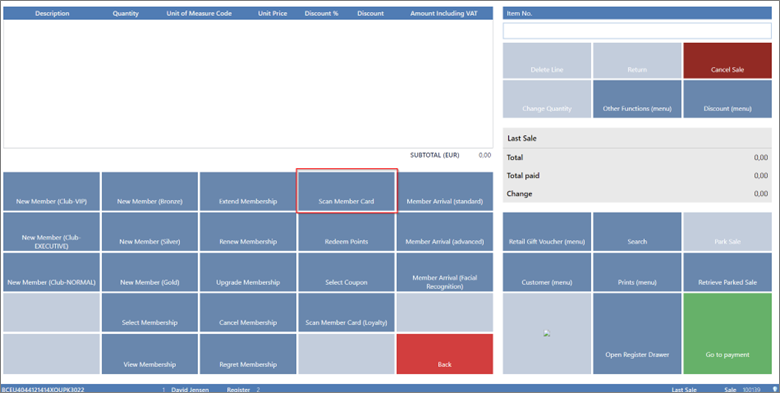Click Retrieve Parked Sale
This screenshot has height=393, width=780.
coord(727,272)
